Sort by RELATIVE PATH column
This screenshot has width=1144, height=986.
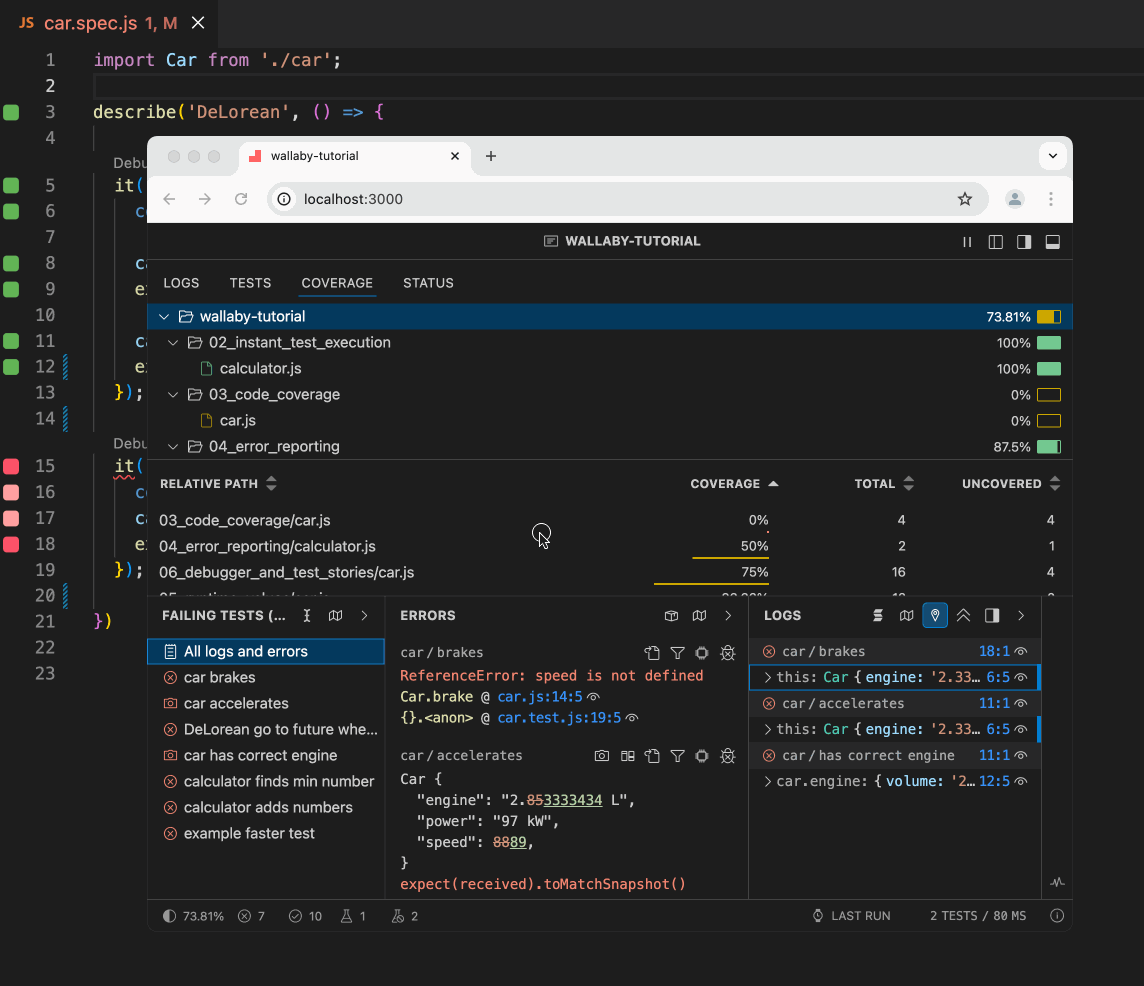pos(218,483)
